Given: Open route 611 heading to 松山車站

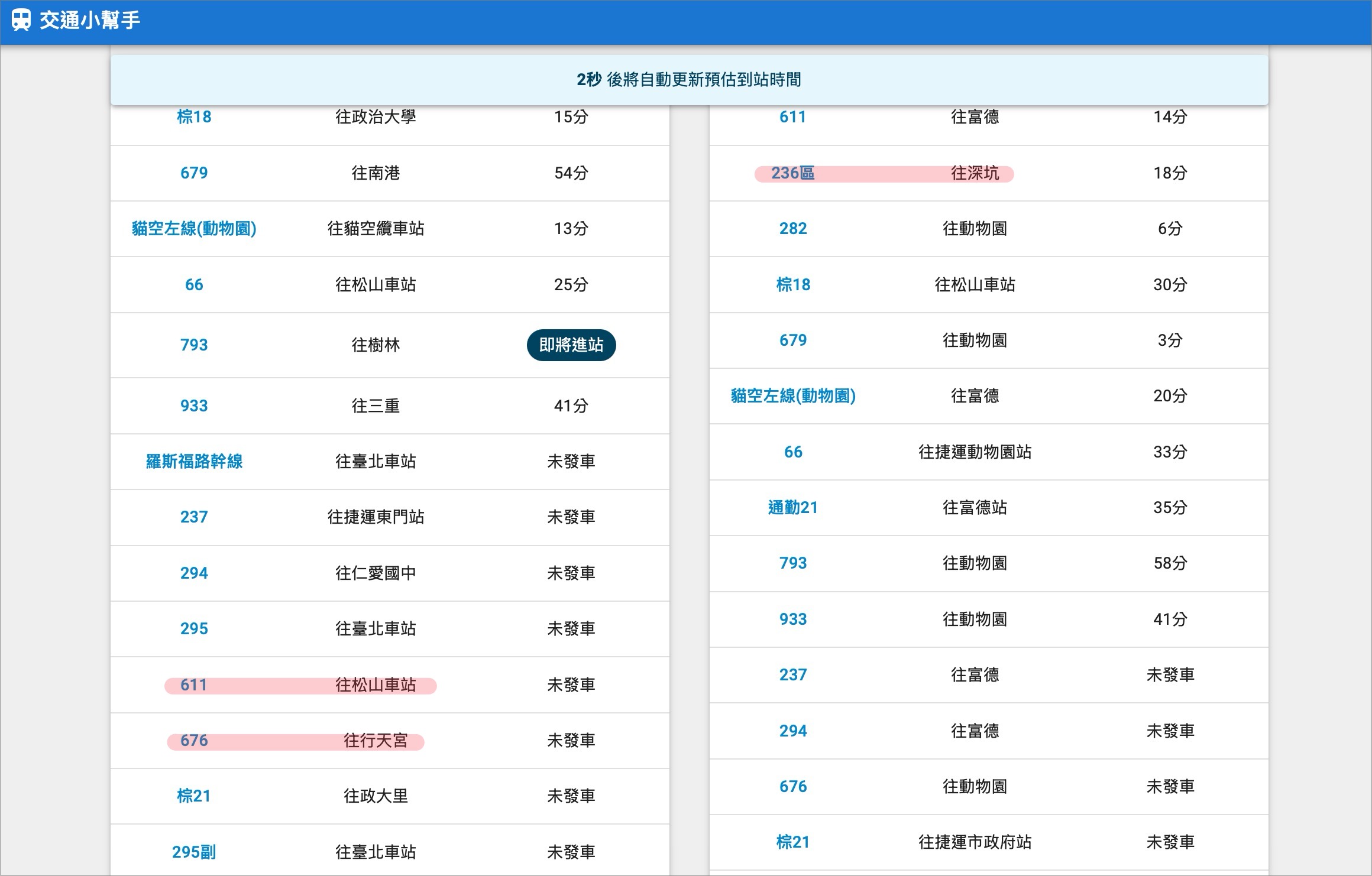Looking at the screenshot, I should [x=194, y=685].
